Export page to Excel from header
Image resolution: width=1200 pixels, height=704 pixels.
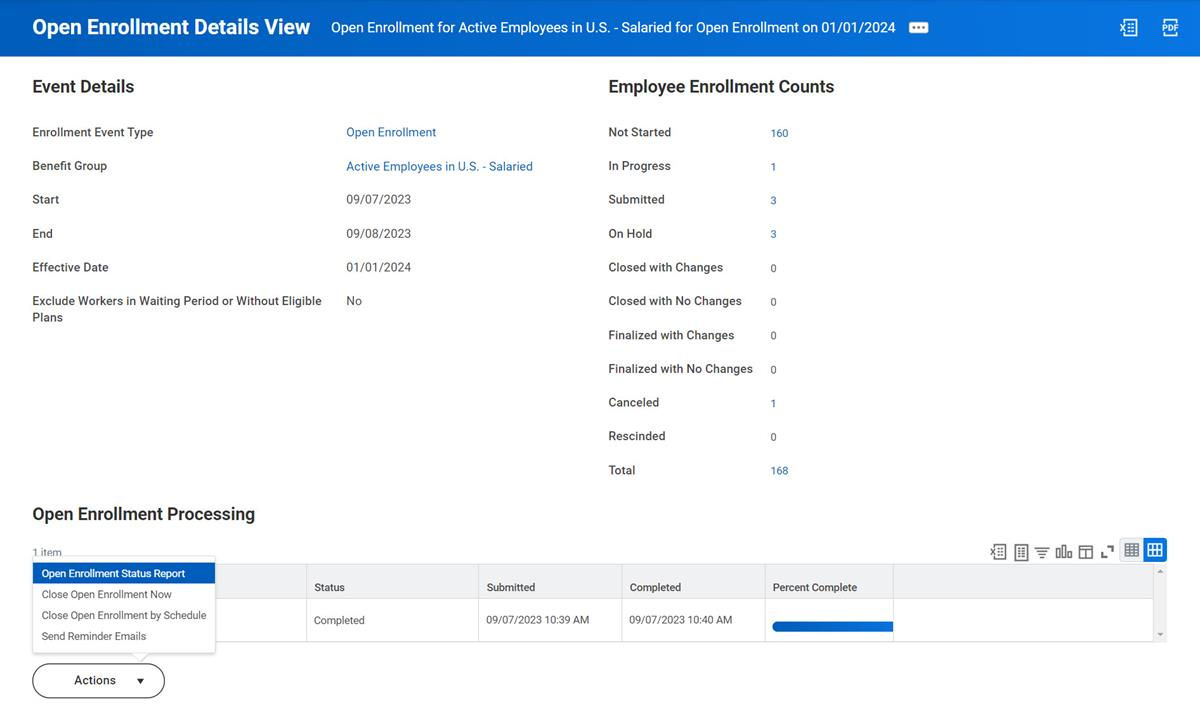tap(1129, 28)
